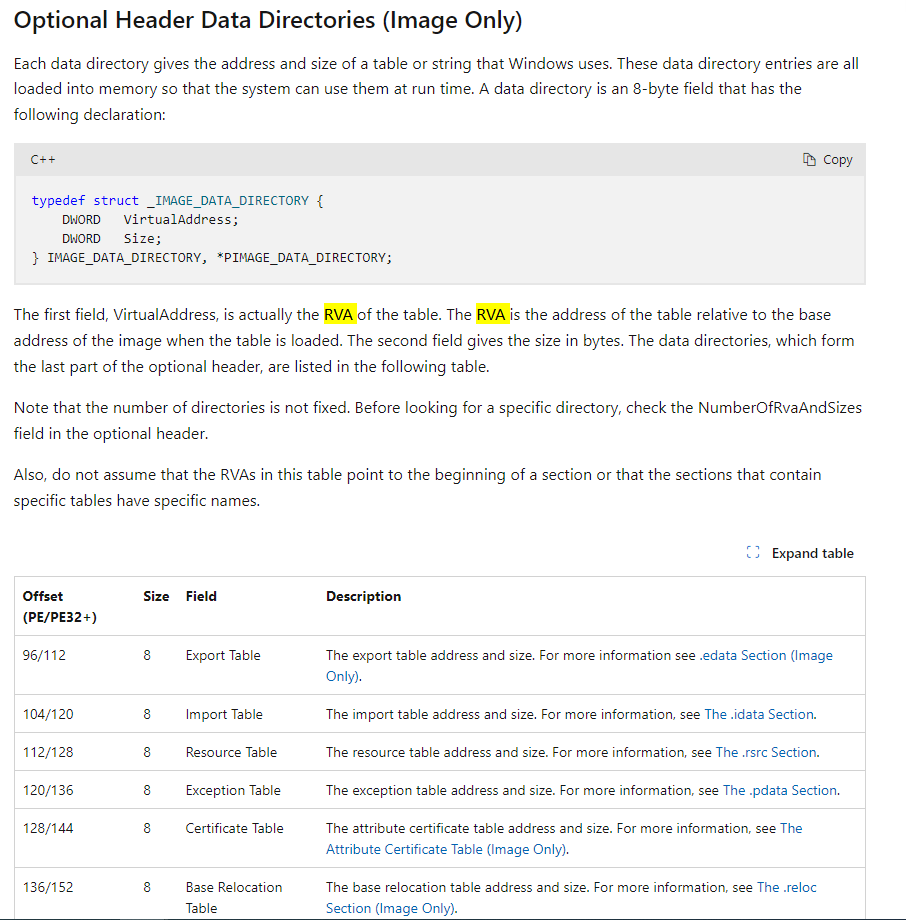Click the C++ language label above the code
The image size is (906, 920).
(x=42, y=160)
